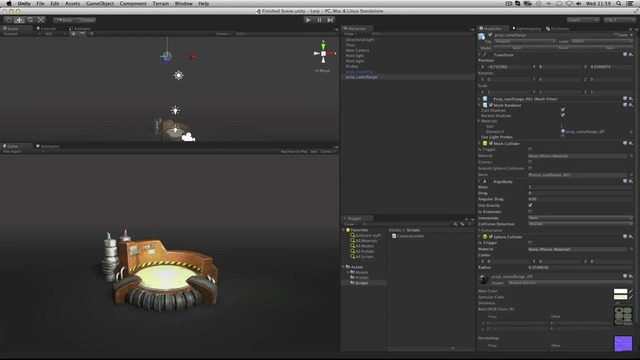Image resolution: width=640 pixels, height=360 pixels.
Task: Open the Tag dropdown in Inspector
Action: click(525, 41)
